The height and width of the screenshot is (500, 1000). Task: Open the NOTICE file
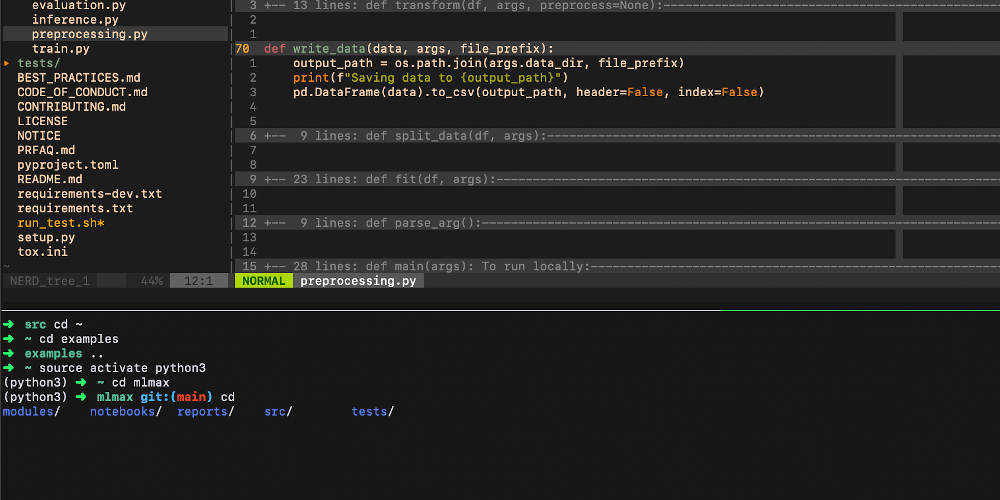pyautogui.click(x=39, y=136)
